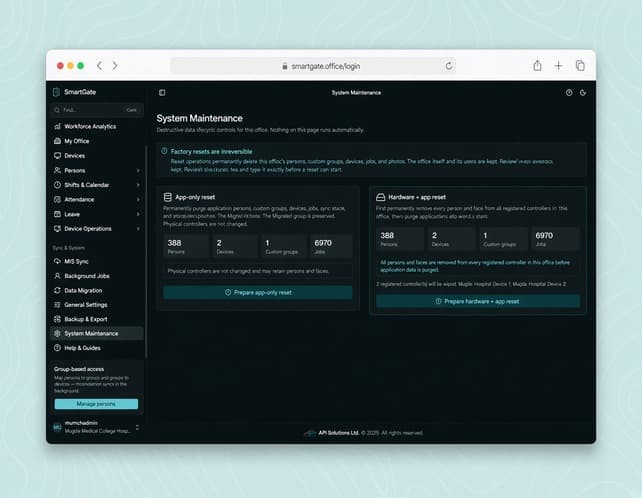Click 1 Custom groups stat in Hardware reset
Image resolution: width=642 pixels, height=498 pixels.
click(x=503, y=239)
